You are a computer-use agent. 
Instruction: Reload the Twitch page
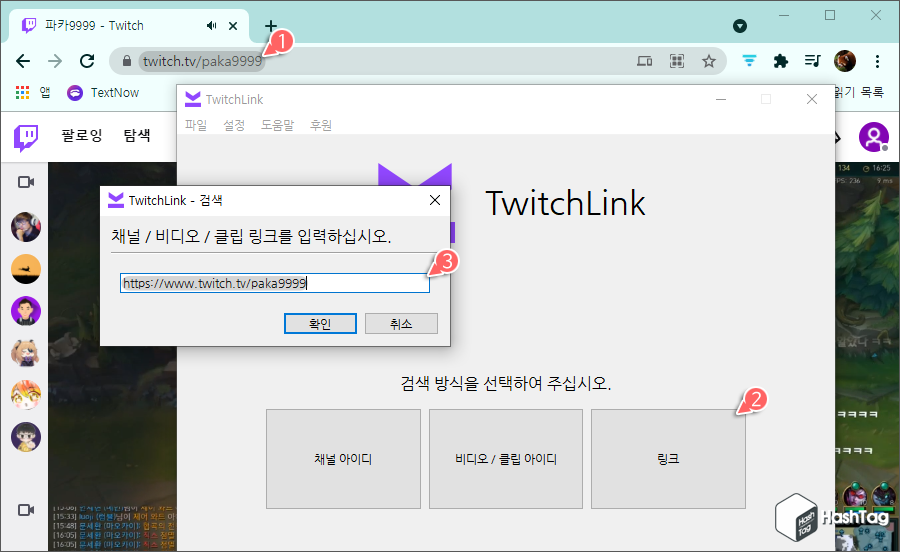[87, 61]
